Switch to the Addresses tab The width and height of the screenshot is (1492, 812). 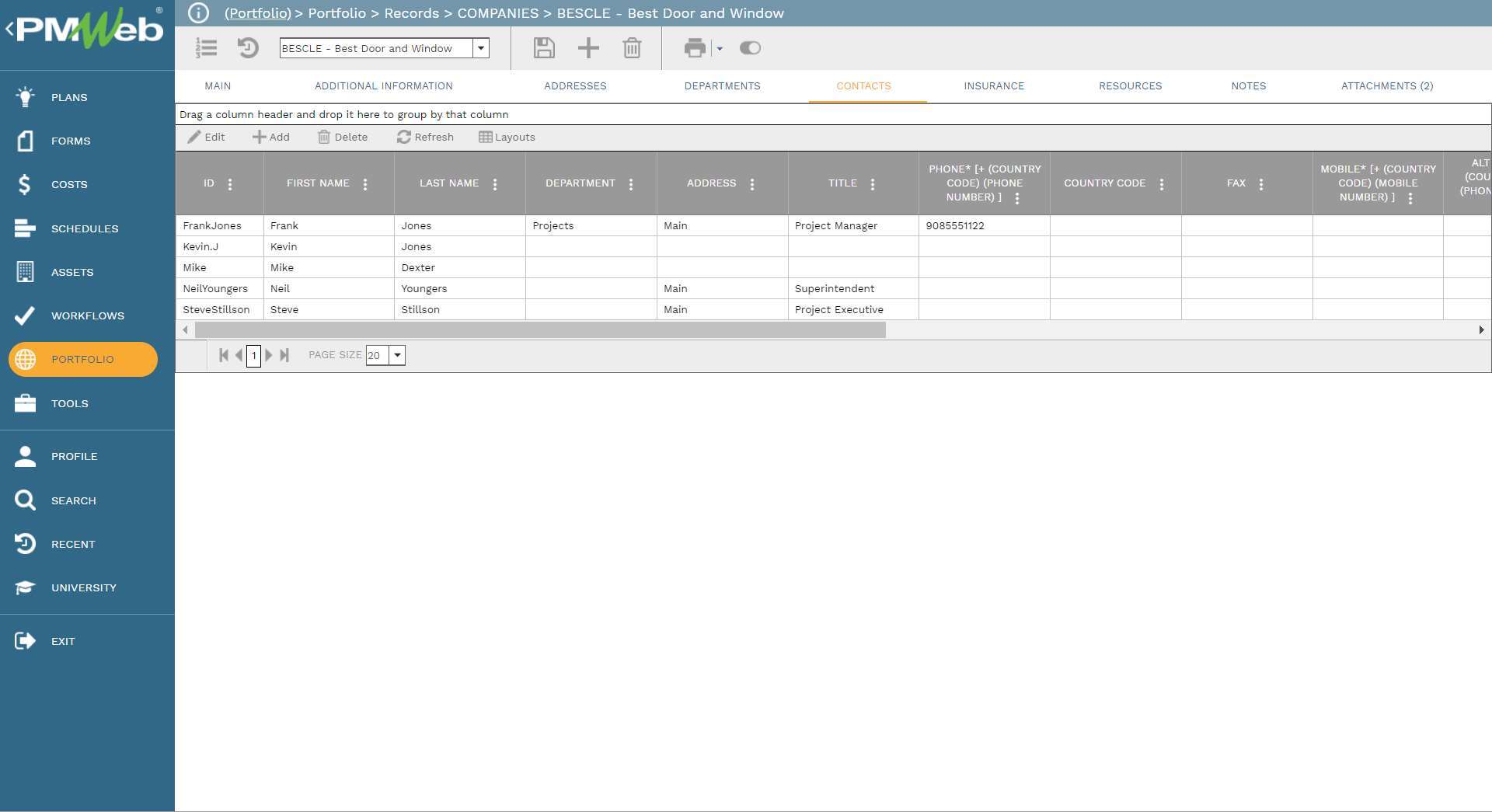click(575, 86)
